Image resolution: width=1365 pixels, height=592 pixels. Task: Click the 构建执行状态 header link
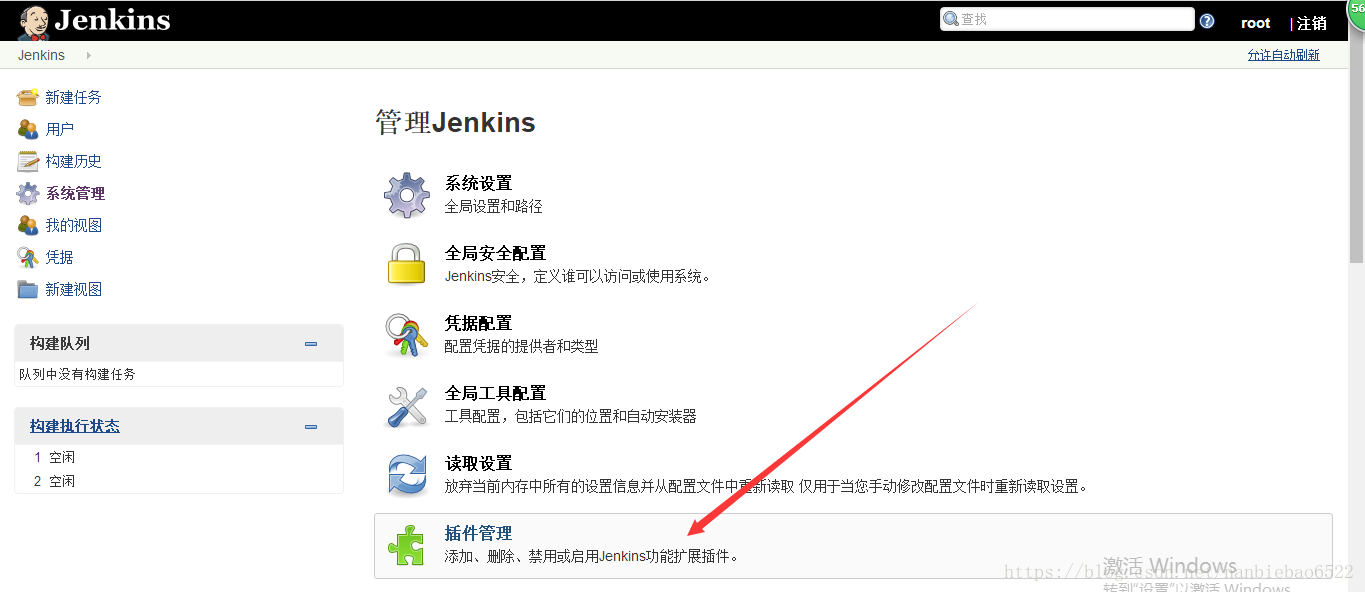[75, 426]
